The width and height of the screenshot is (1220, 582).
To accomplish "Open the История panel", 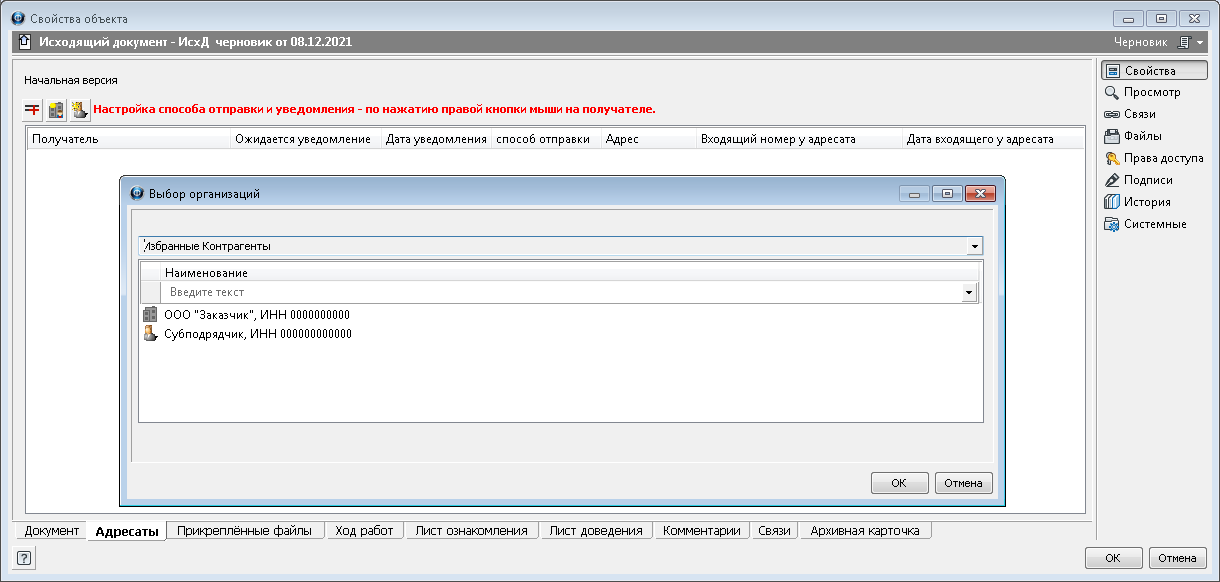I will tap(1146, 202).
